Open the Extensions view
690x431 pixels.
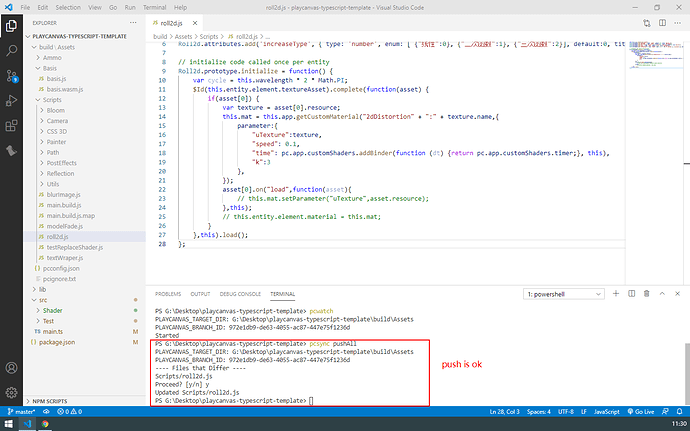(11, 126)
